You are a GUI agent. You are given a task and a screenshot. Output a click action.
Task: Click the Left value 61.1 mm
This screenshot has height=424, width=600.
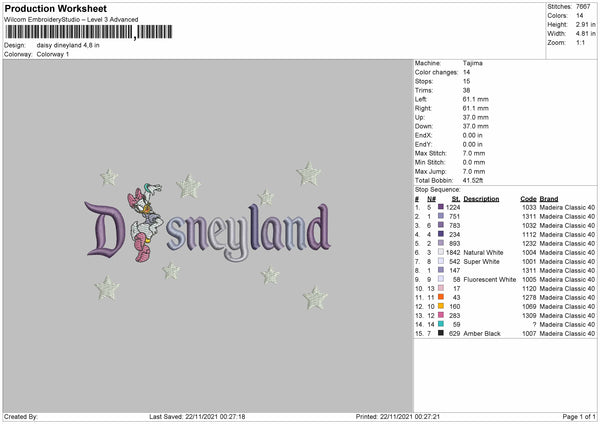point(476,99)
